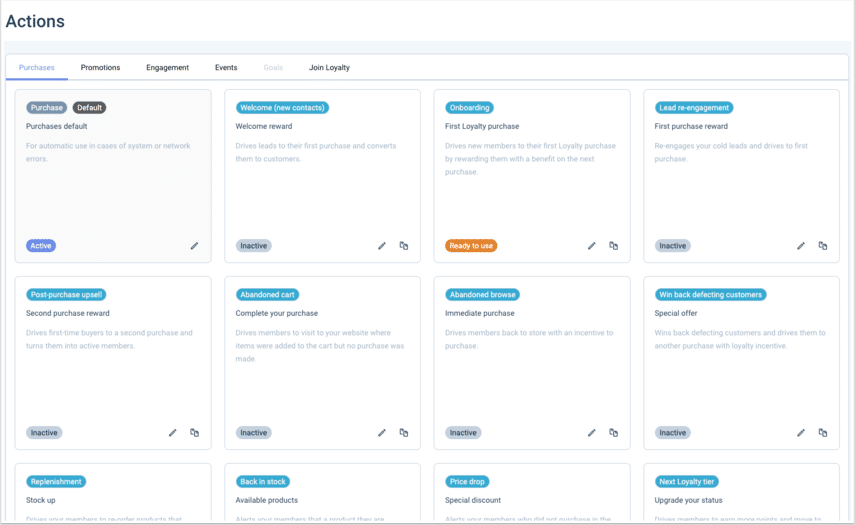The height and width of the screenshot is (525, 855).
Task: Edit the Special offer action
Action: (x=801, y=433)
